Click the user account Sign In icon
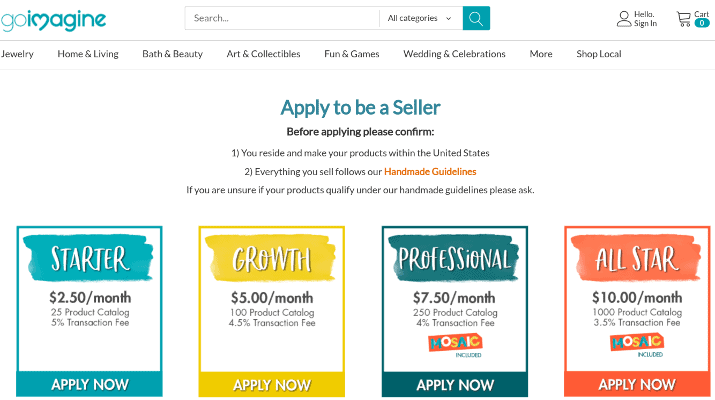Viewport: 715px width, 400px height. coord(623,19)
